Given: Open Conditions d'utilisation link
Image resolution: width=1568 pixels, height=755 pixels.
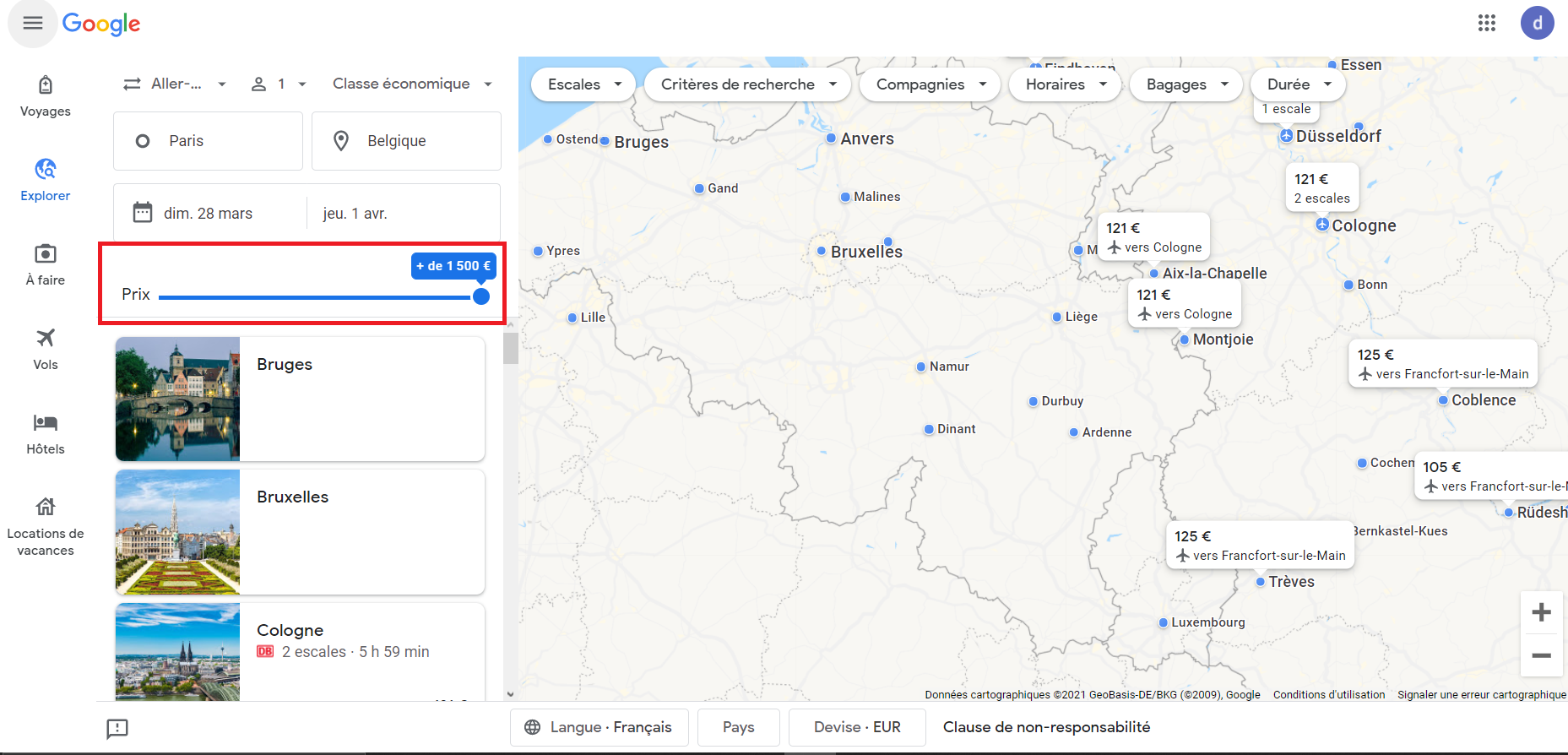Looking at the screenshot, I should (x=1329, y=695).
